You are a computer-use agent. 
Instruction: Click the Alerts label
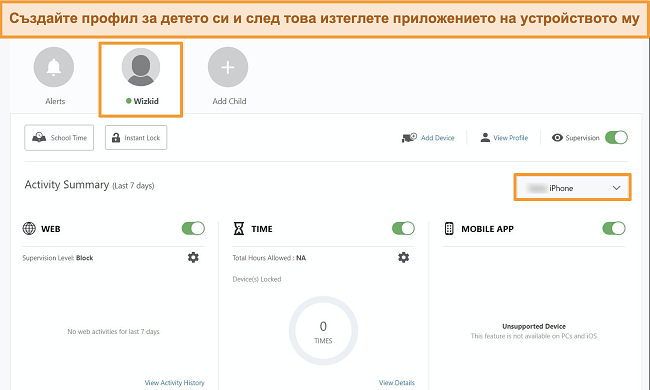55,101
